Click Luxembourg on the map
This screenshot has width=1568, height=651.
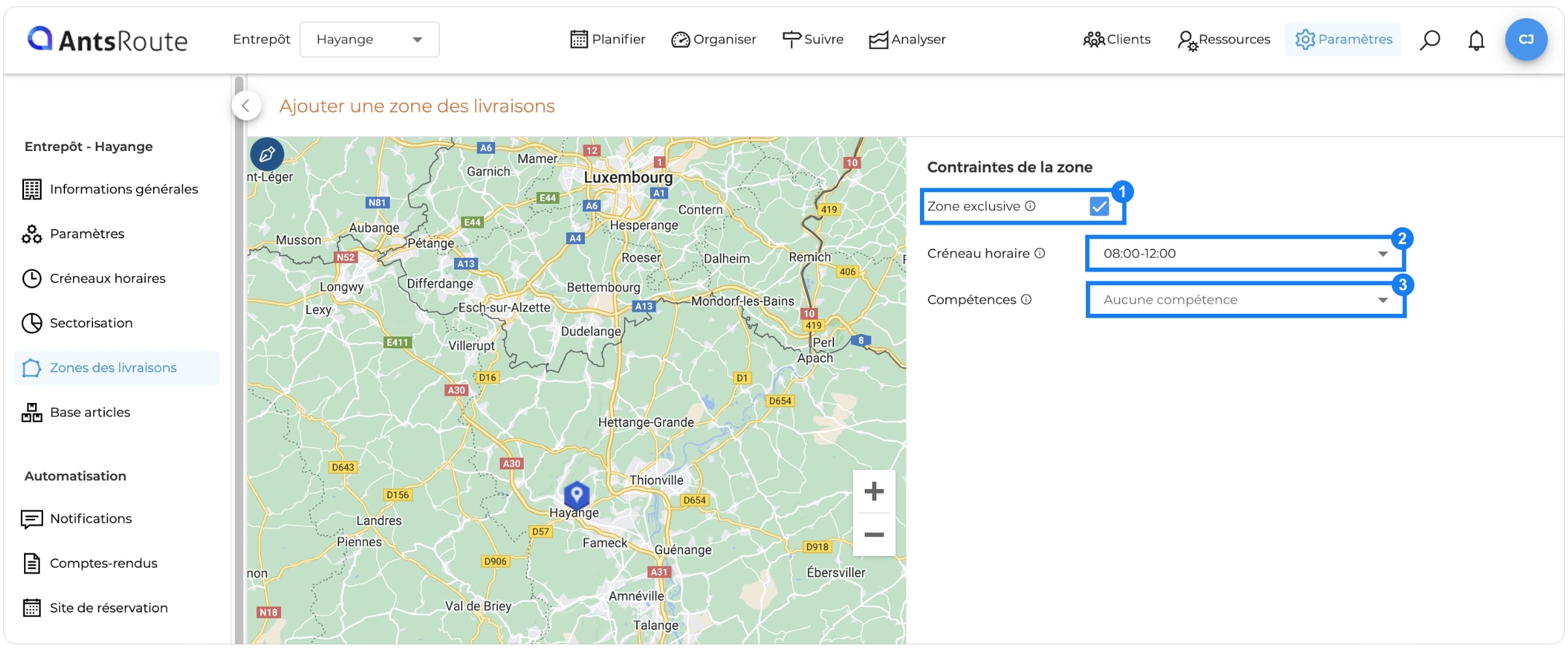point(628,177)
